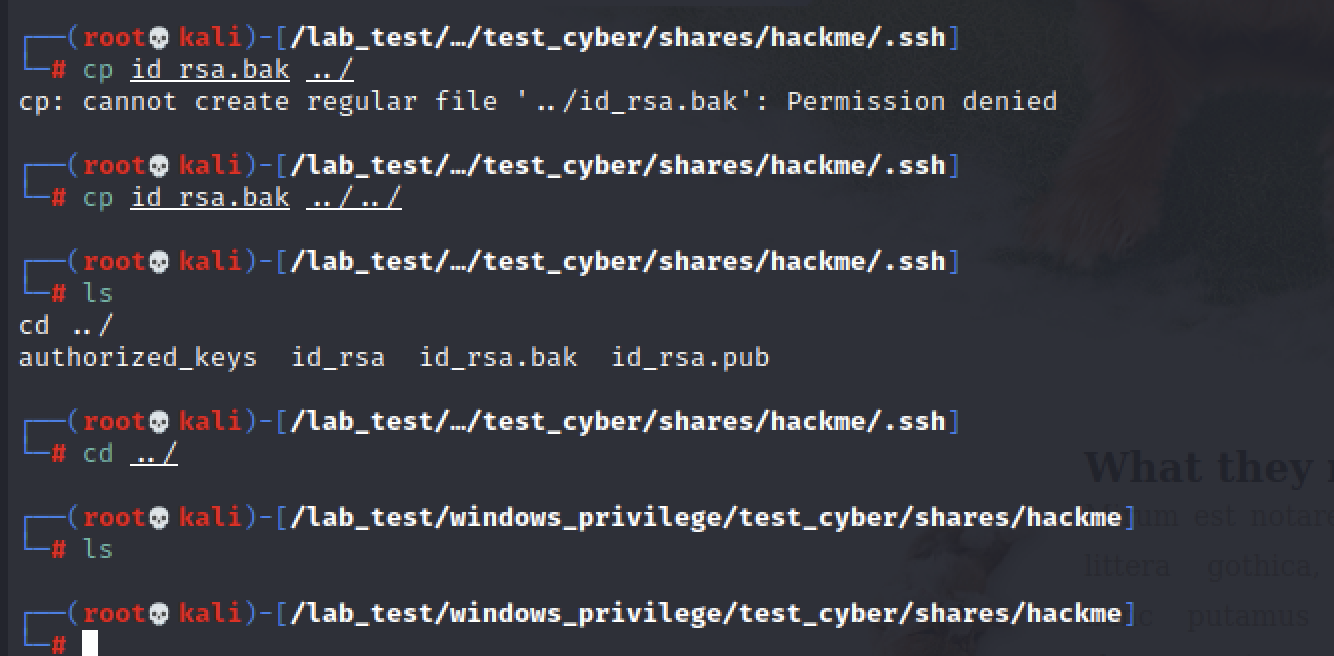Click the terminal cursor block on the last prompt
This screenshot has height=656, width=1334.
tap(90, 643)
